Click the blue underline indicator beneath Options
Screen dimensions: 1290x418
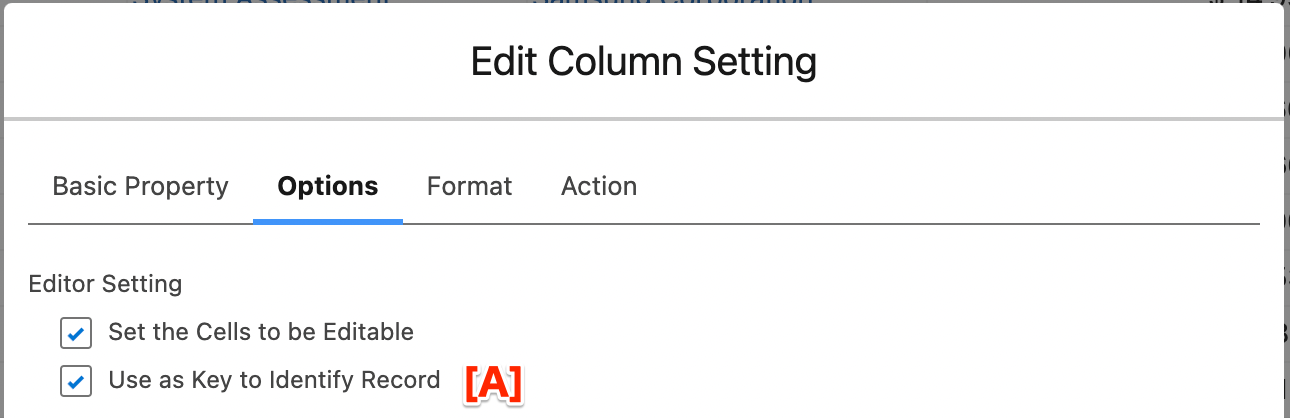point(328,221)
